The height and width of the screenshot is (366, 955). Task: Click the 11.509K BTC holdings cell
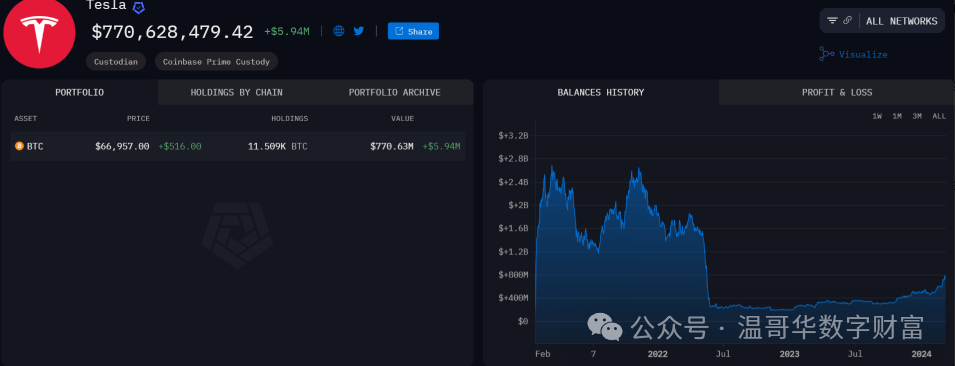point(278,146)
